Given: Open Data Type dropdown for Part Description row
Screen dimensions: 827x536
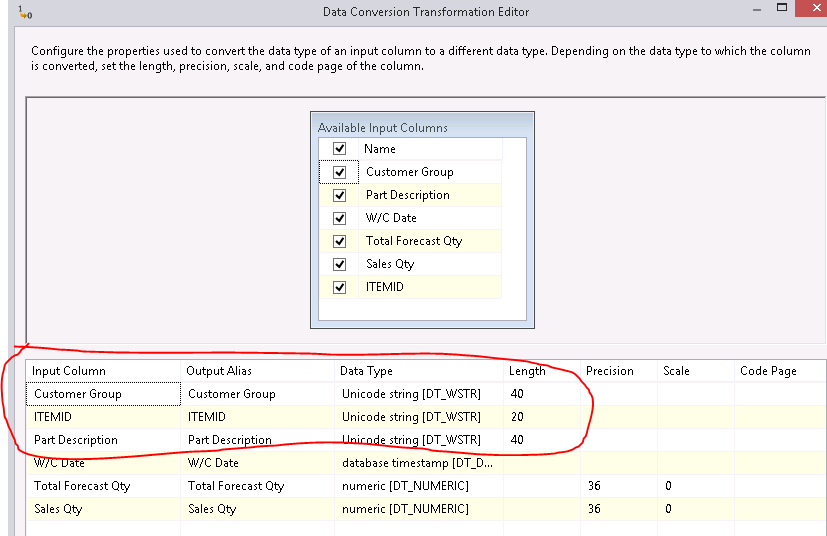Looking at the screenshot, I should (419, 440).
